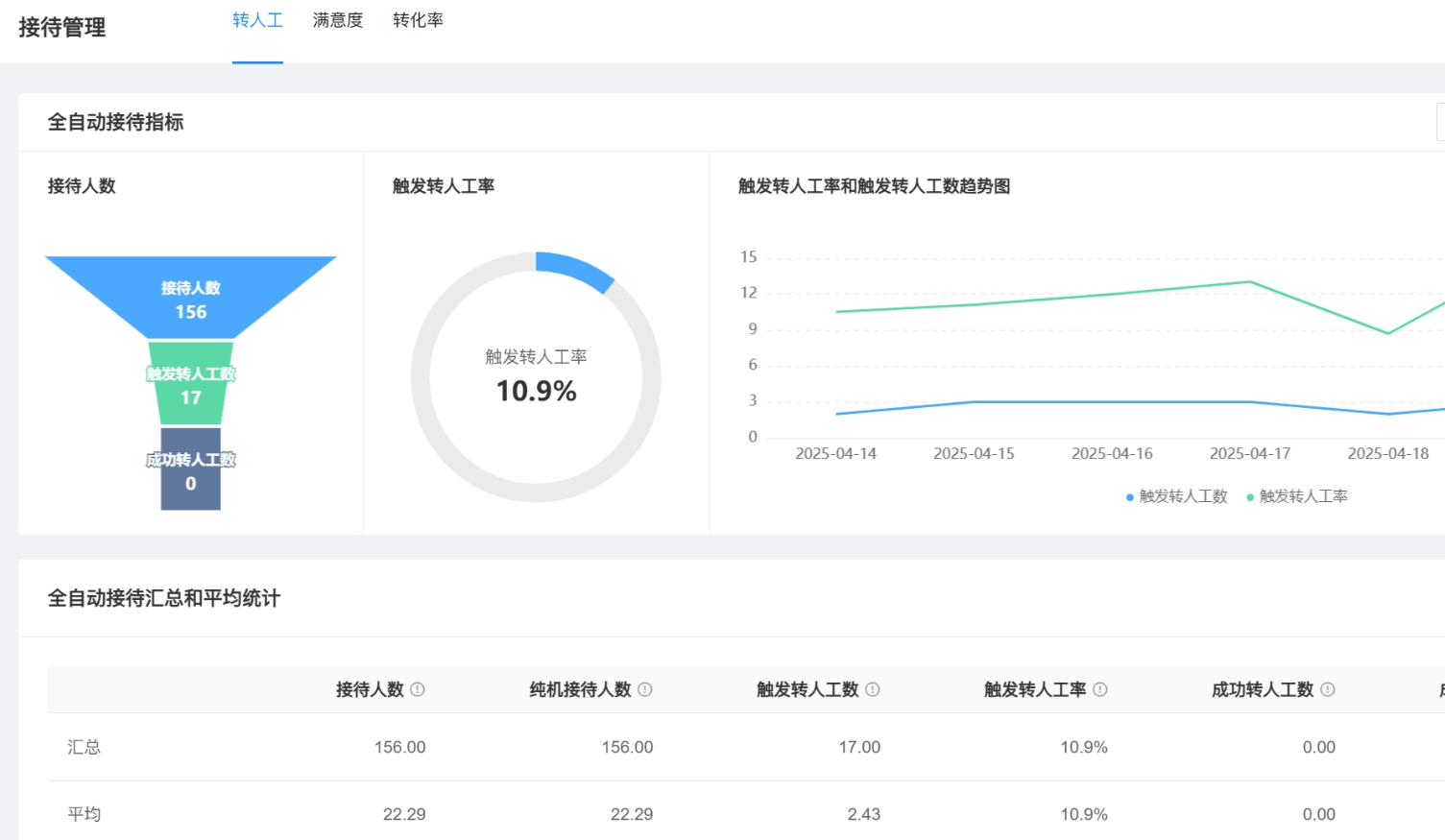The image size is (1445, 840).
Task: Click info icon next to 触发转人工率 column
Action: click(x=1100, y=689)
